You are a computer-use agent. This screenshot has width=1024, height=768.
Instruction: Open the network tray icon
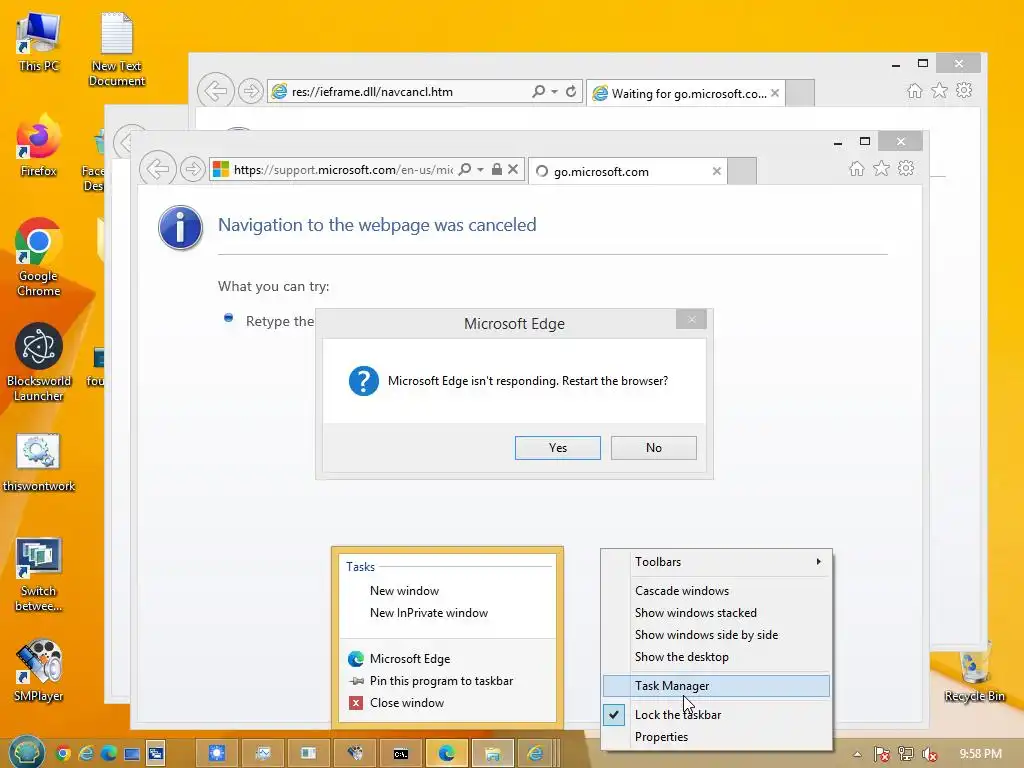point(906,754)
